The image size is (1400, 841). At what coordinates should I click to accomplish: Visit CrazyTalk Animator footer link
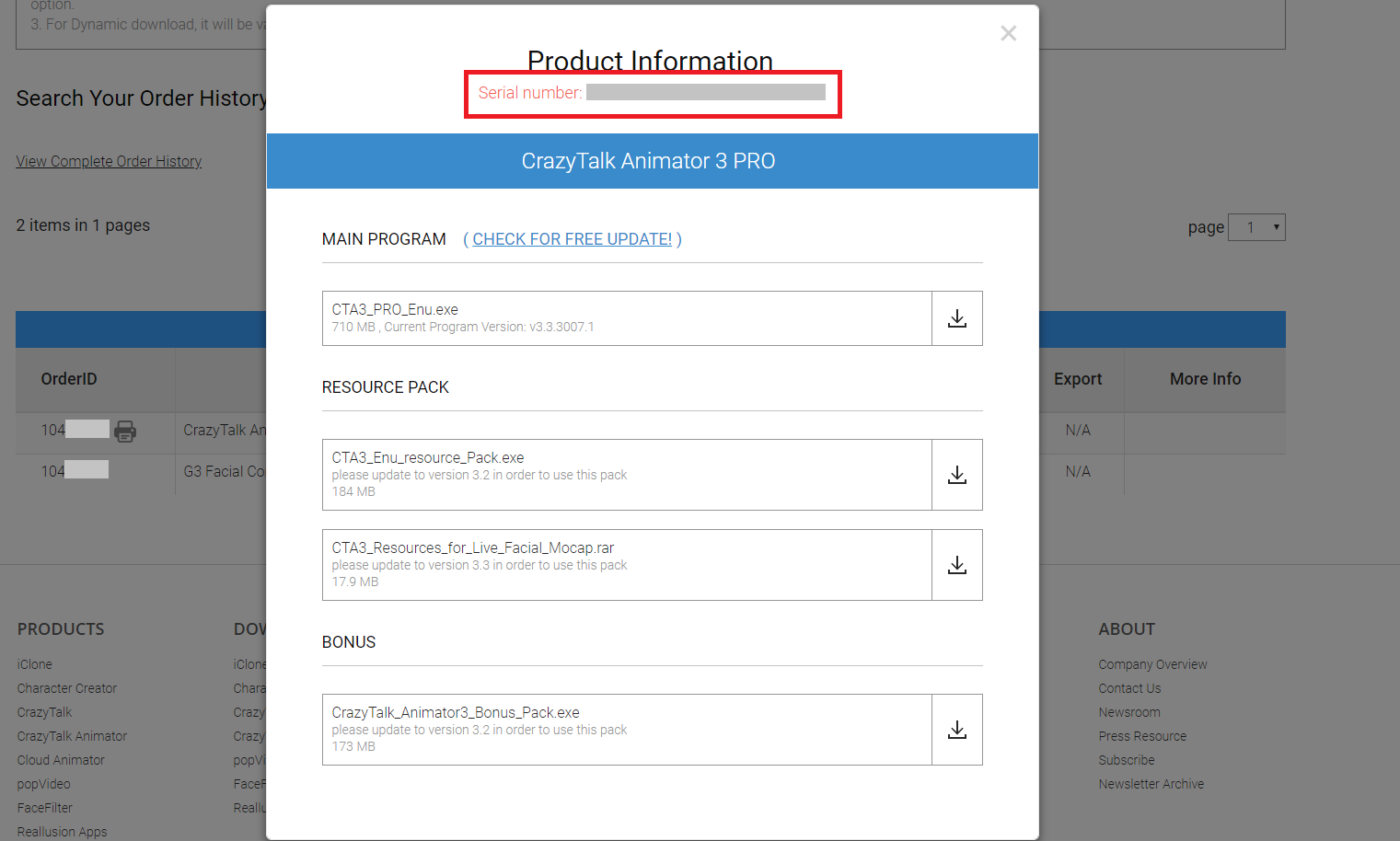tap(72, 736)
